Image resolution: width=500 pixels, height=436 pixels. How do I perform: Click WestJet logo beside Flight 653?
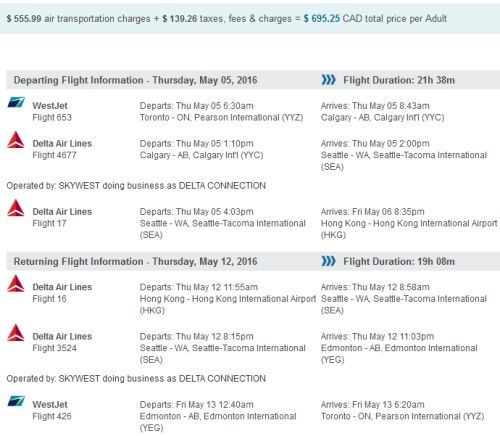click(x=16, y=102)
